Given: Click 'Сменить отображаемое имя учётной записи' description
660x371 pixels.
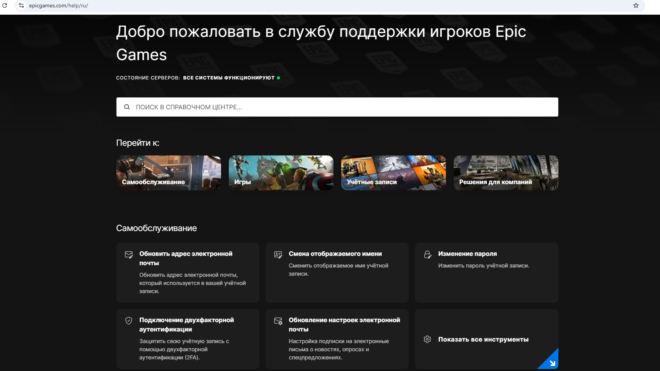Looking at the screenshot, I should (x=338, y=270).
